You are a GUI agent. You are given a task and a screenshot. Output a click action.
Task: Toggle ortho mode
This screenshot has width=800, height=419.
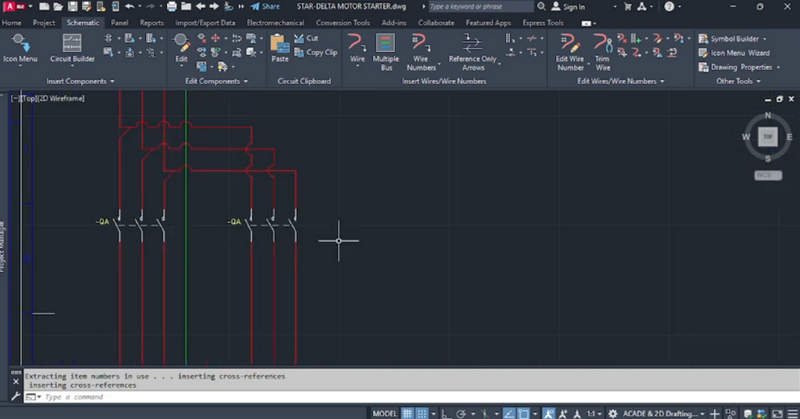[445, 413]
